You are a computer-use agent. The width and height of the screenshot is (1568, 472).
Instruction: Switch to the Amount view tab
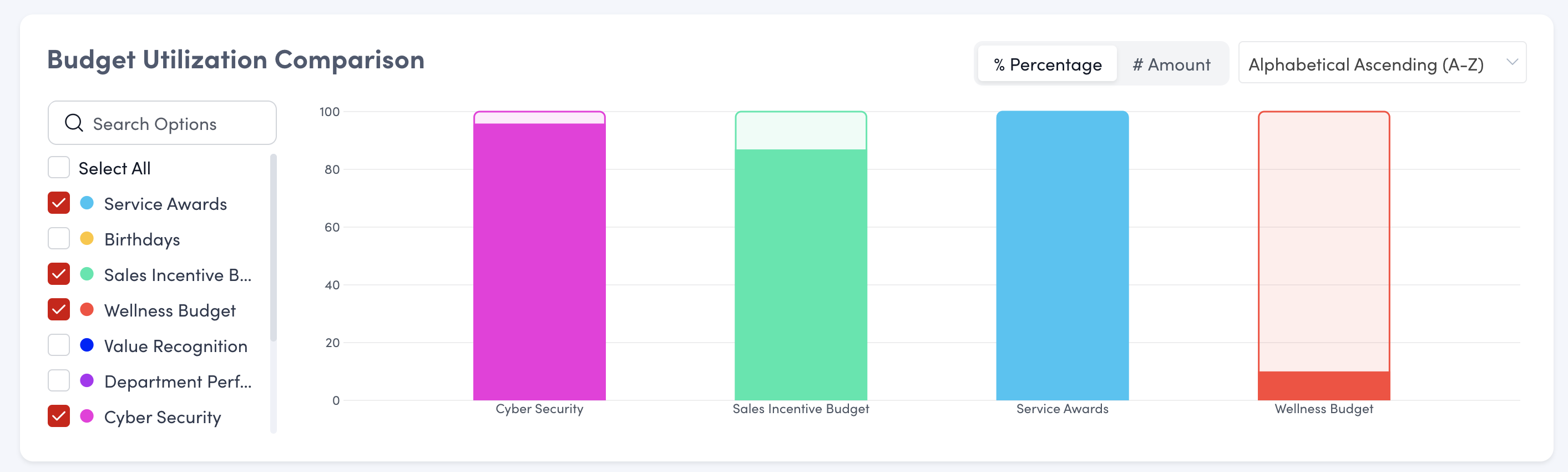coord(1171,64)
